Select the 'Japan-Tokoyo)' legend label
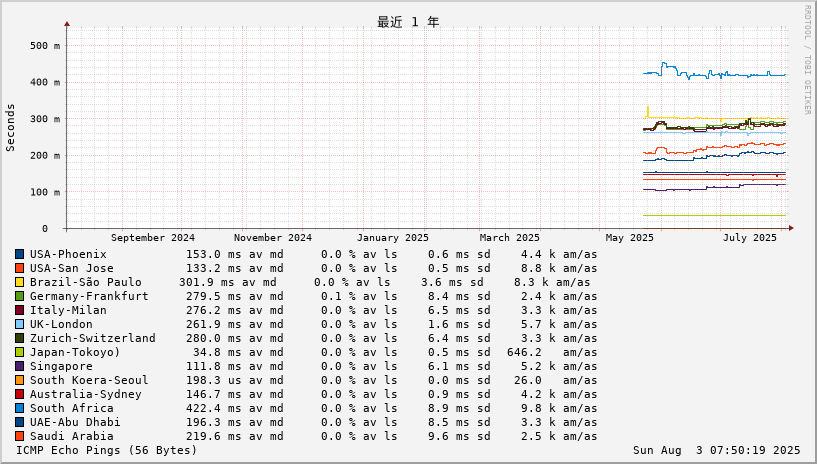The height and width of the screenshot is (464, 817). click(75, 353)
